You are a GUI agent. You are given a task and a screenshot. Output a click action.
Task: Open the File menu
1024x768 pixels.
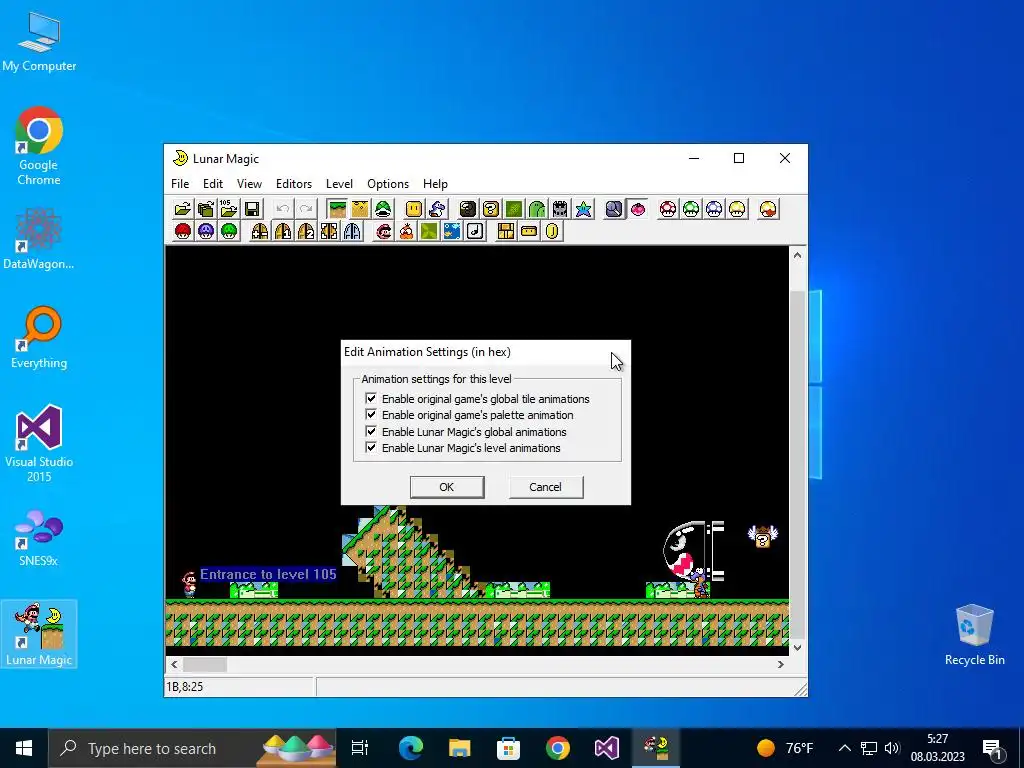(x=180, y=184)
